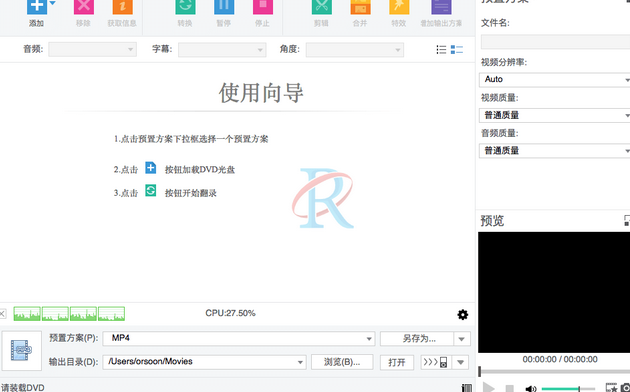Click the 另存为... button
630x392 pixels.
pos(417,339)
